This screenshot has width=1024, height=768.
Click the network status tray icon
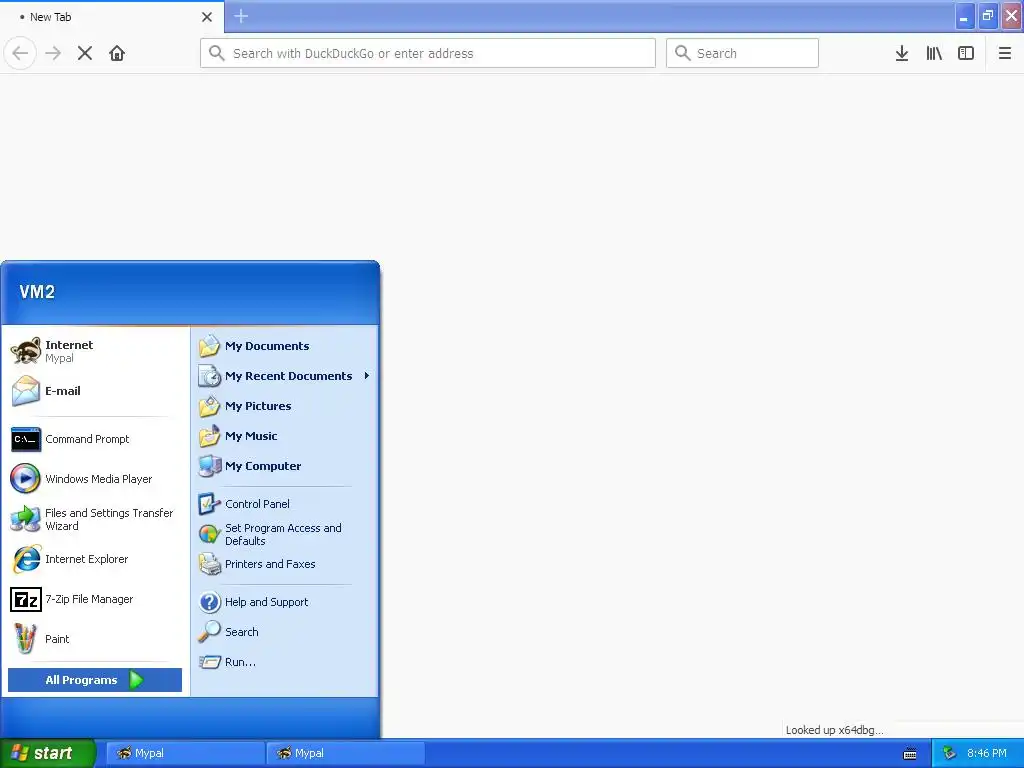coord(949,754)
